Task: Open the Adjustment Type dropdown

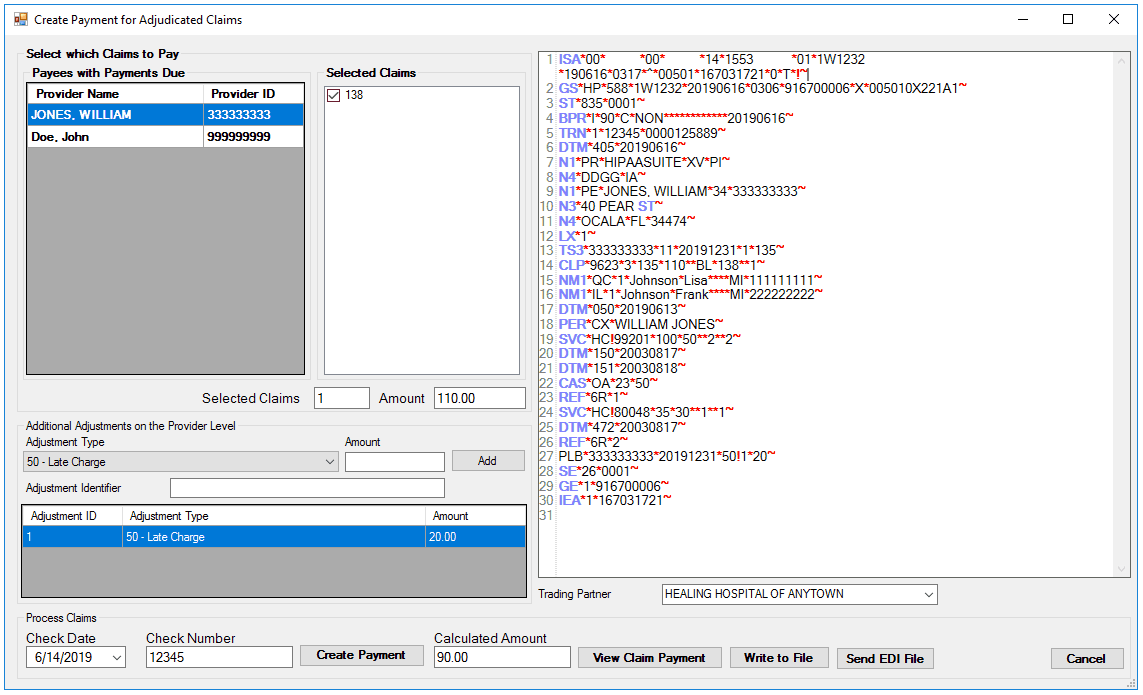Action: pos(329,462)
